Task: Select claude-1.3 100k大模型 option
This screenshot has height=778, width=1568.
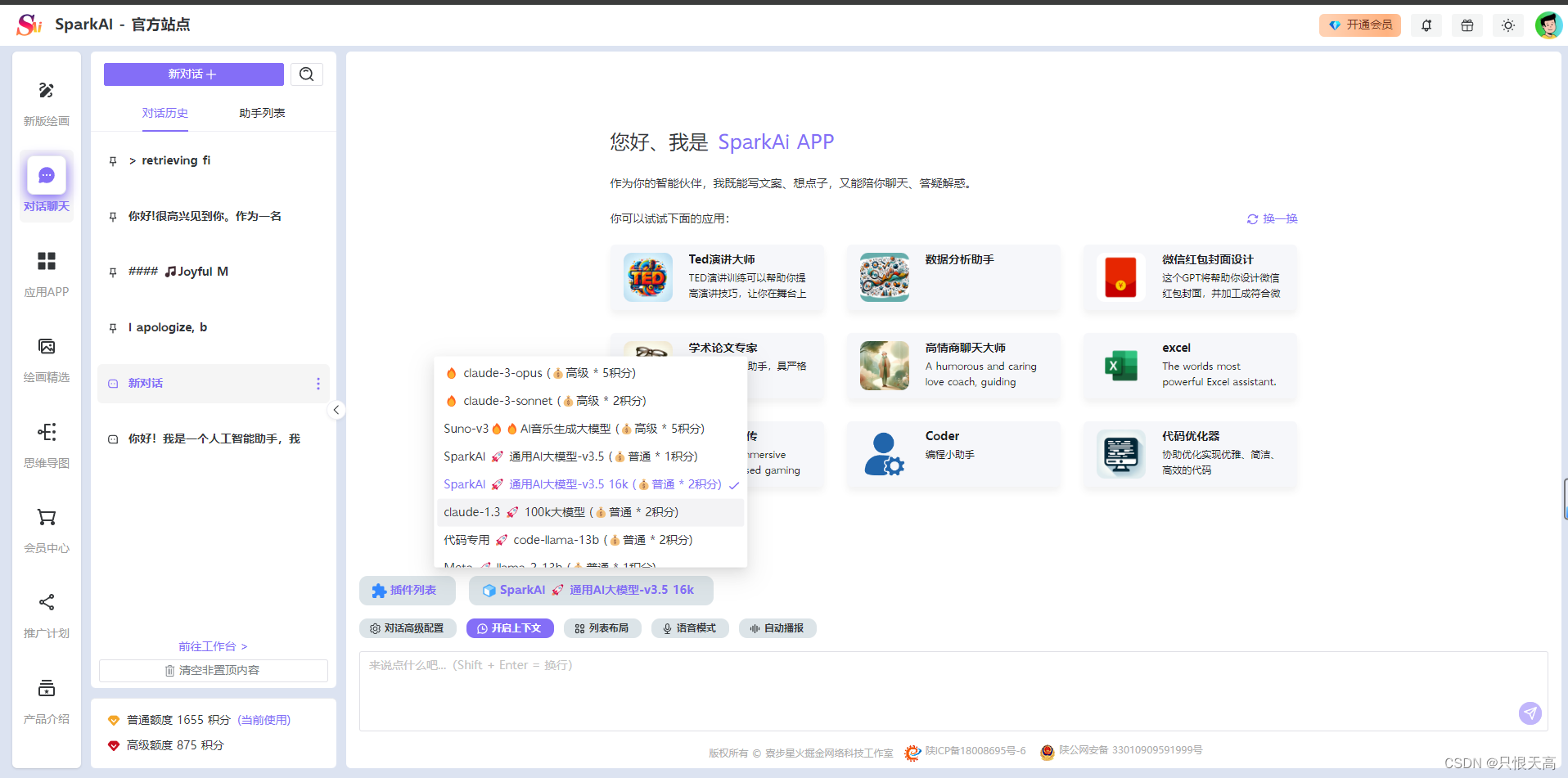Action: point(590,512)
